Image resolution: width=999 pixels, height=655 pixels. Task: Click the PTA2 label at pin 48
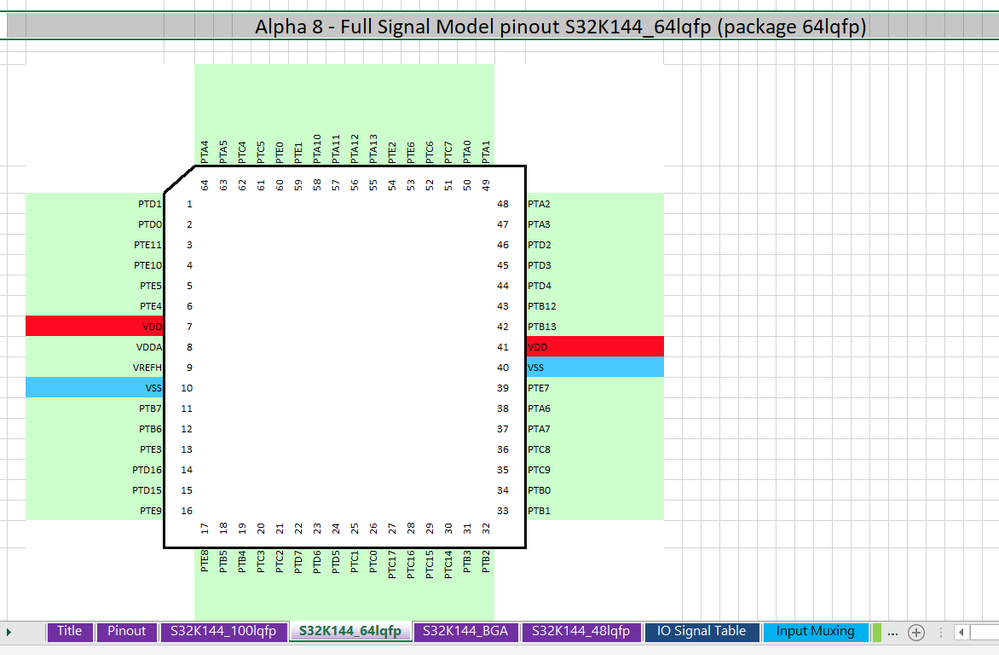pyautogui.click(x=540, y=203)
